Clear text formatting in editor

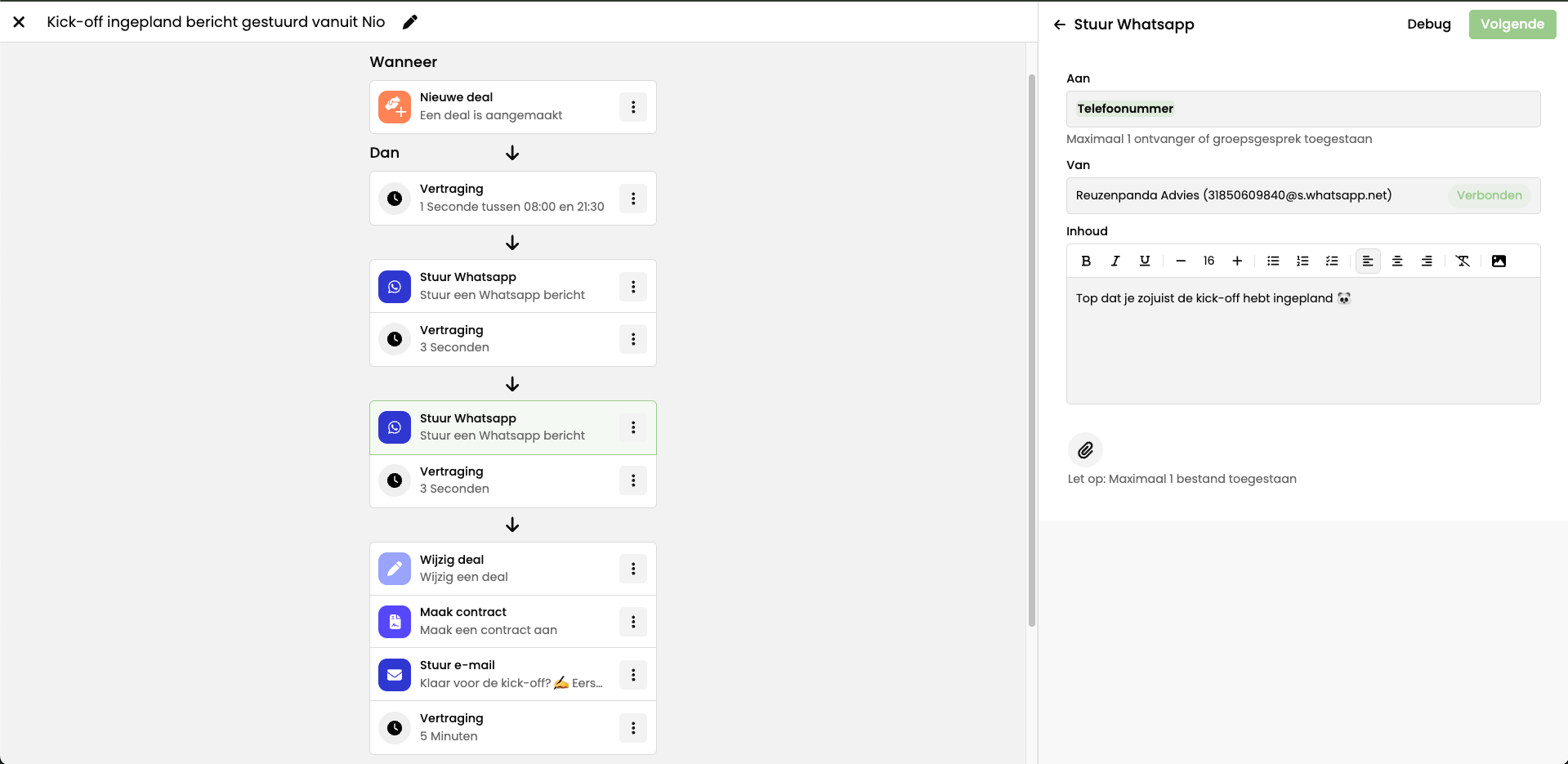tap(1463, 261)
